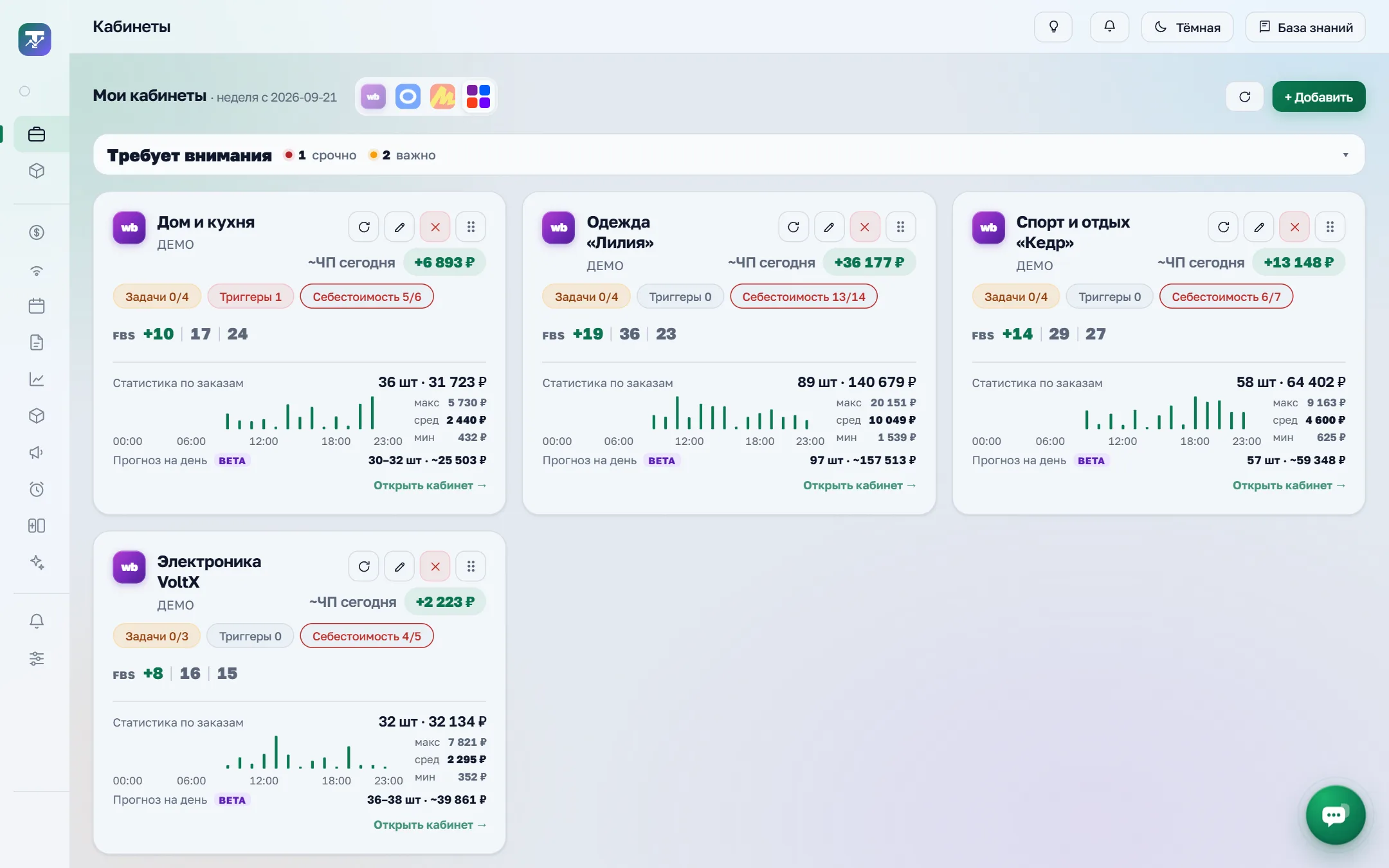Toggle the four-squares marketplace filter icon
The height and width of the screenshot is (868, 1389).
tap(478, 96)
